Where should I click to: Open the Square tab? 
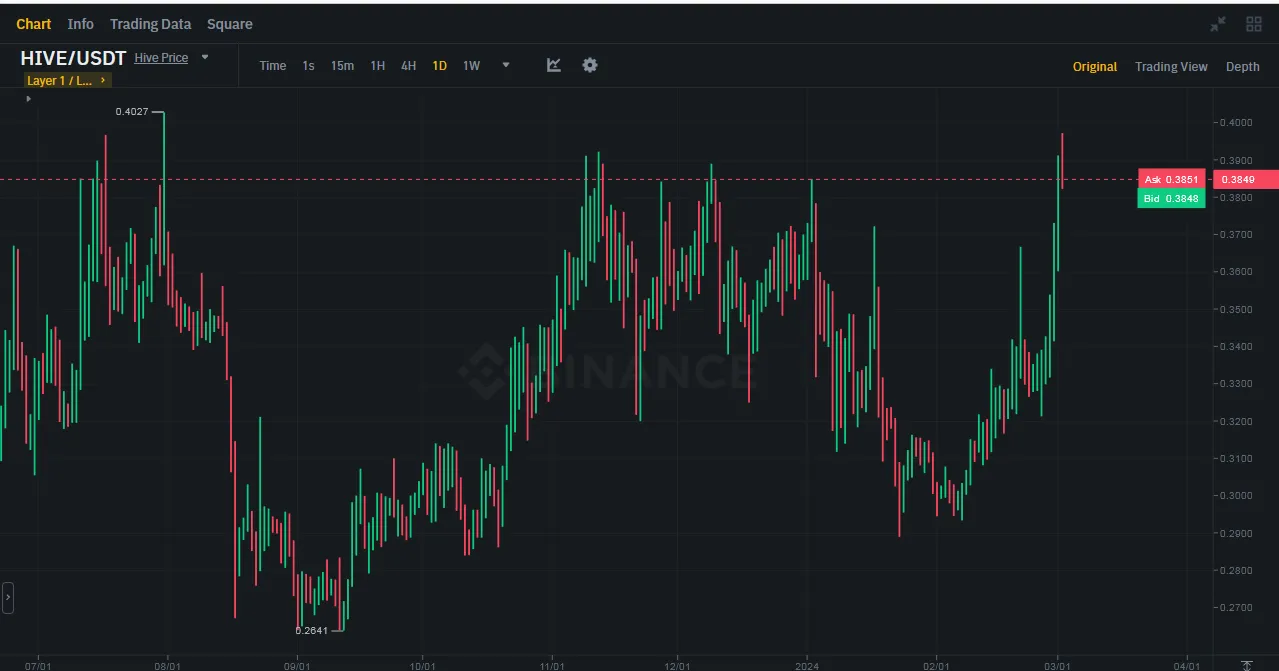[x=230, y=24]
